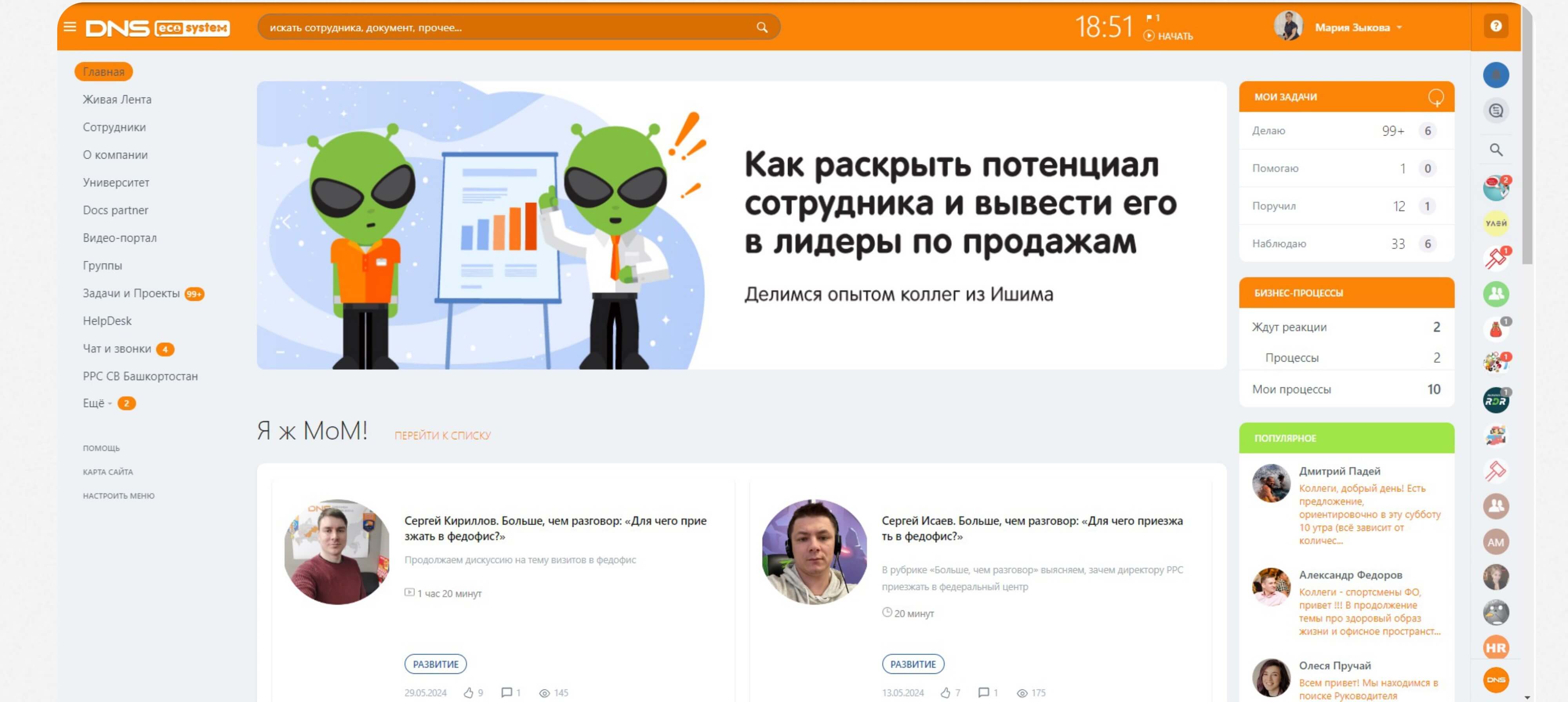Open the Университет section
The width and height of the screenshot is (1568, 702).
pyautogui.click(x=116, y=183)
